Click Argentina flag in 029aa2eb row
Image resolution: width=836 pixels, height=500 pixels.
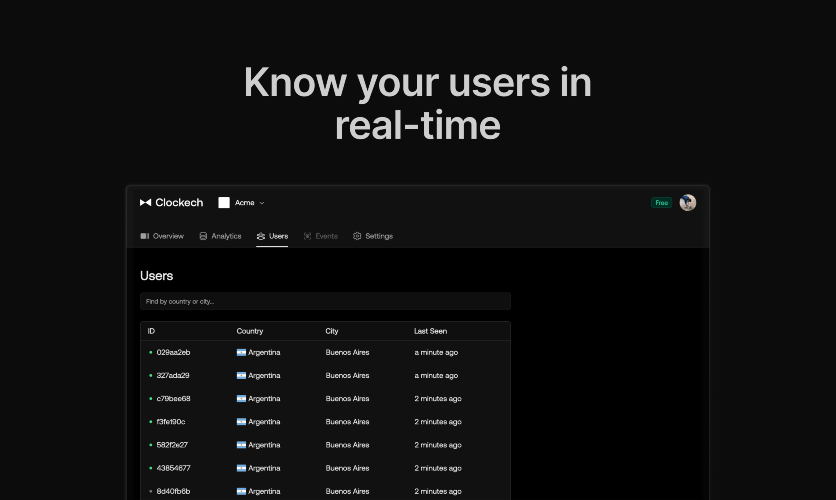[241, 352]
